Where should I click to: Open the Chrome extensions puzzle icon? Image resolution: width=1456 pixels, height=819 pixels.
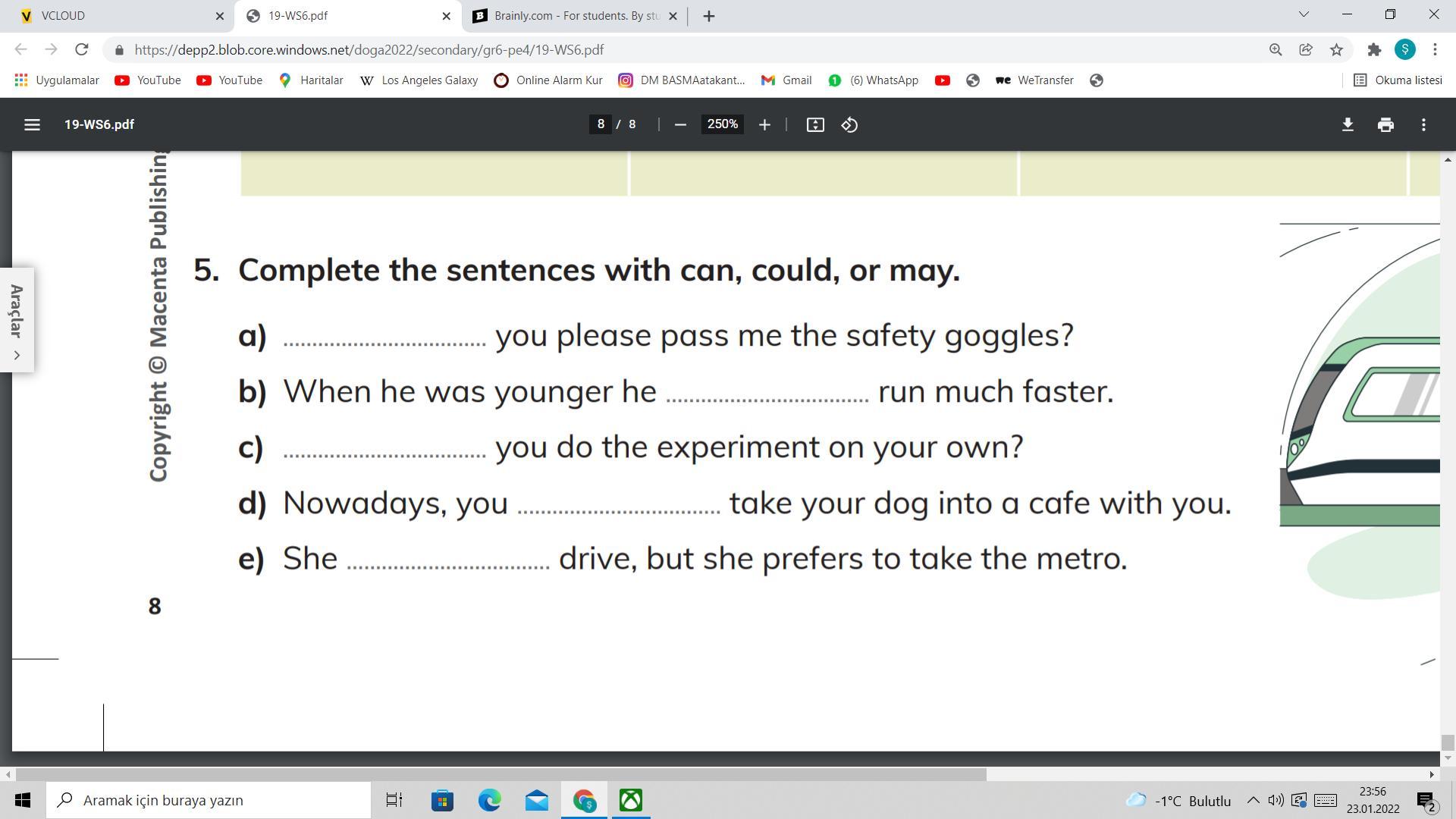[1374, 49]
